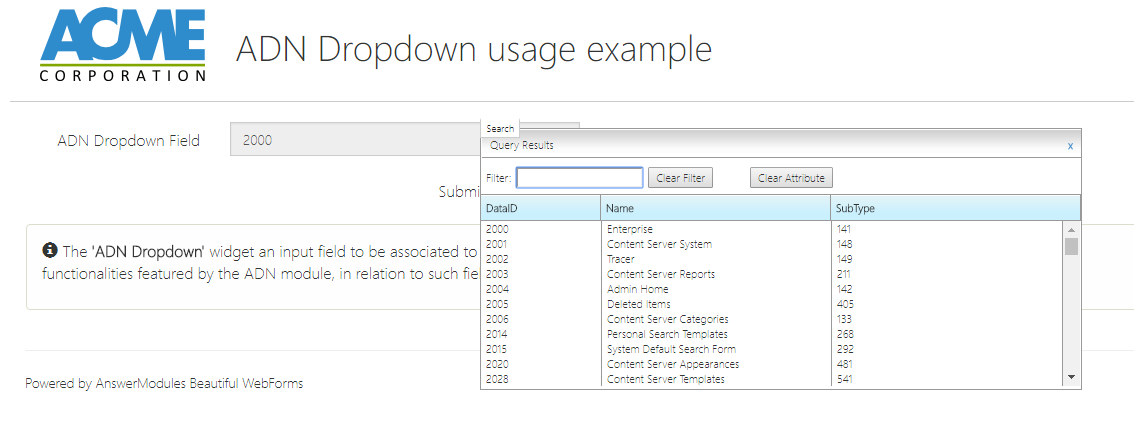The image size is (1134, 441).
Task: Close the Query Results popup
Action: tap(1070, 146)
